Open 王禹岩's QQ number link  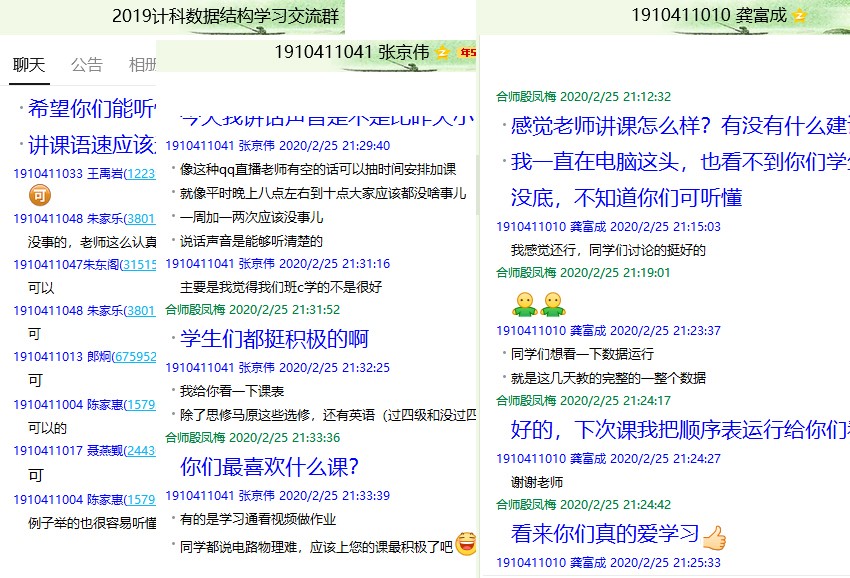tap(138, 173)
